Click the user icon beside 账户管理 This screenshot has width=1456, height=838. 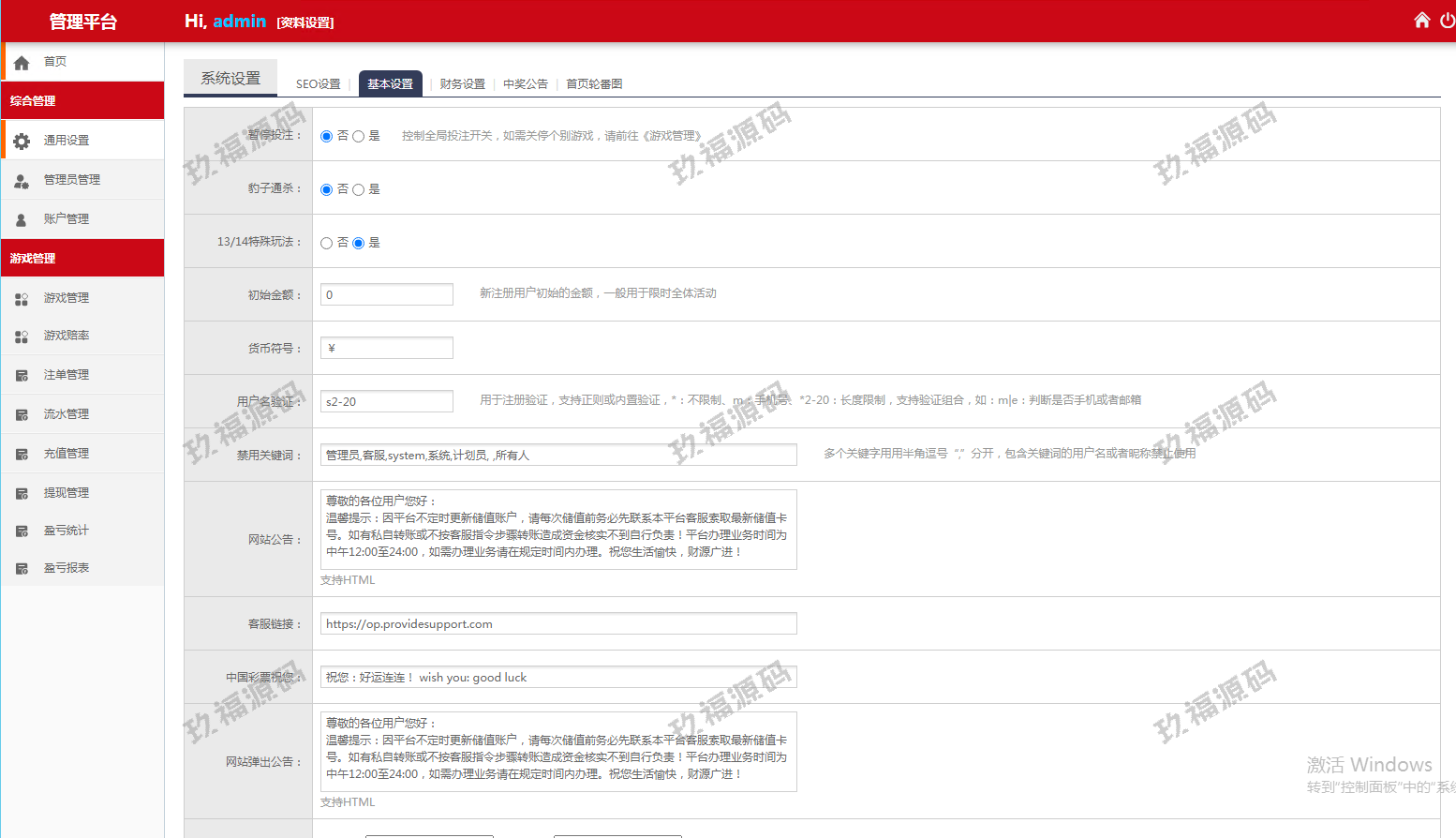pos(22,220)
